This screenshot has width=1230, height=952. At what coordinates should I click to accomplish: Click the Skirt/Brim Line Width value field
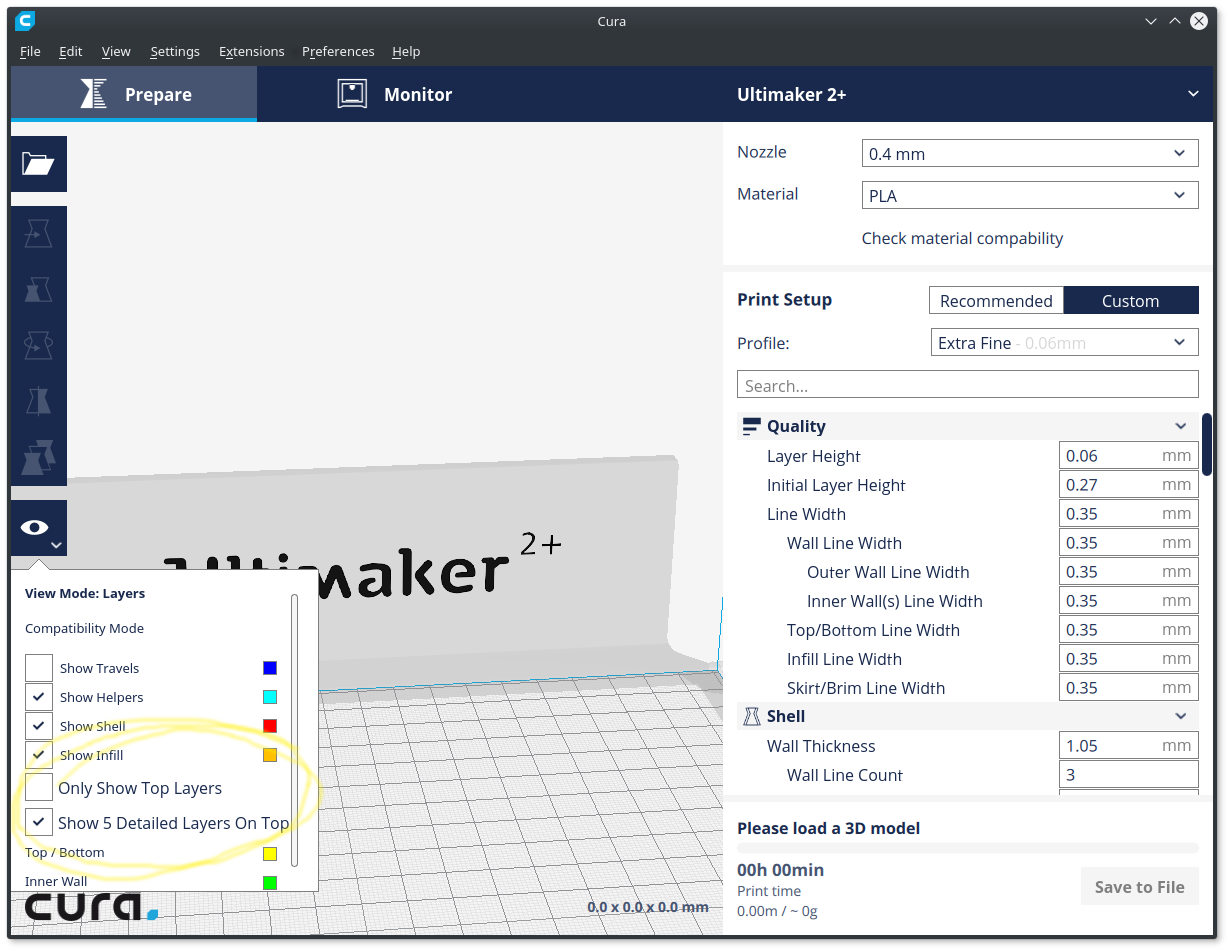point(1129,688)
